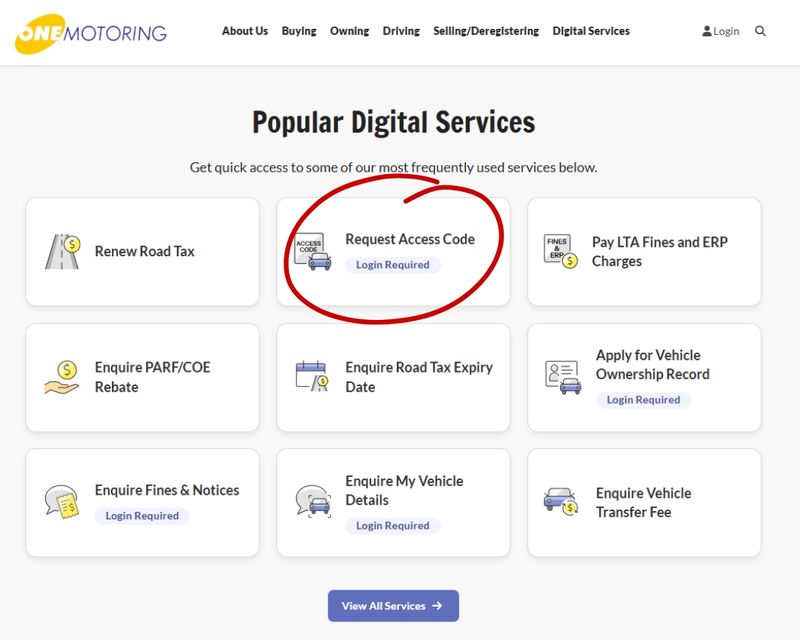800x640 pixels.
Task: Click the Fines & Notices speech bubble icon
Action: pyautogui.click(x=62, y=502)
